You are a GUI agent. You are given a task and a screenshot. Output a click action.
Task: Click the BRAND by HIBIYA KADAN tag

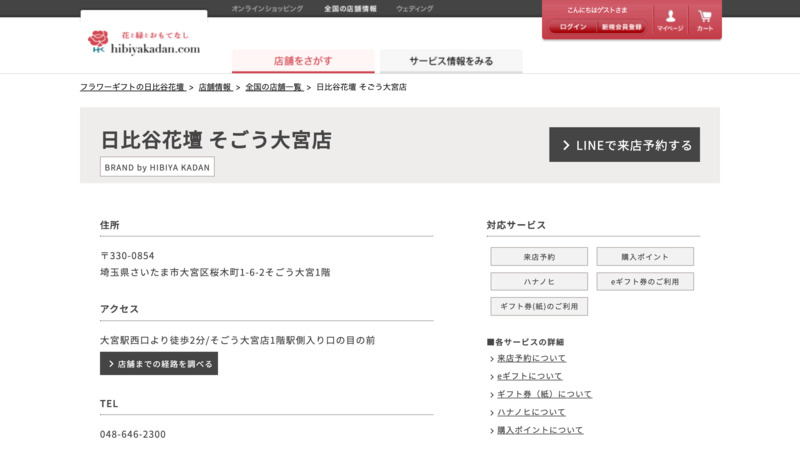pyautogui.click(x=157, y=167)
